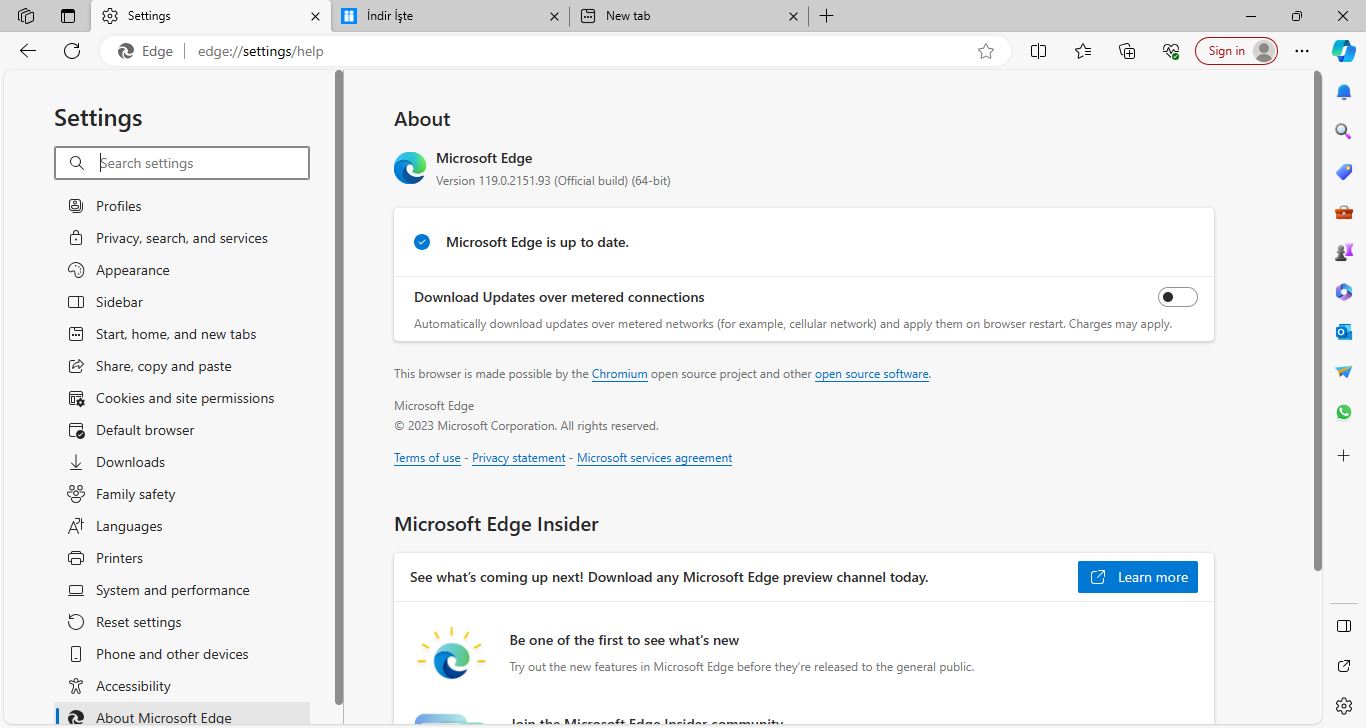Open the Favorites list
Screen dimensions: 1366x728
point(1083,51)
